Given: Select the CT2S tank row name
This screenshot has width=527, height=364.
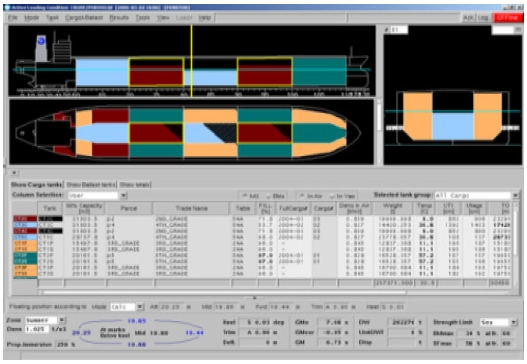Looking at the screenshot, I should pyautogui.click(x=50, y=261).
